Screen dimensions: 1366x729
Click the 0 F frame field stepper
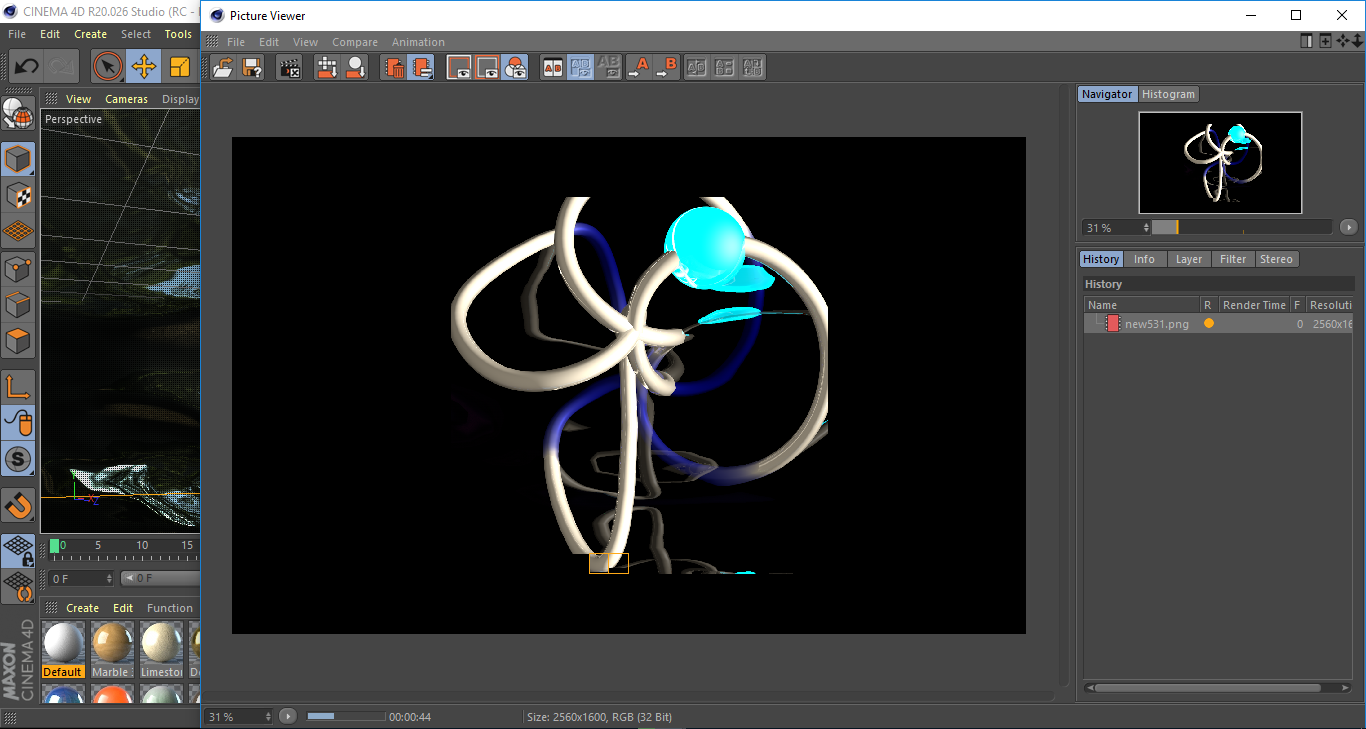(109, 578)
